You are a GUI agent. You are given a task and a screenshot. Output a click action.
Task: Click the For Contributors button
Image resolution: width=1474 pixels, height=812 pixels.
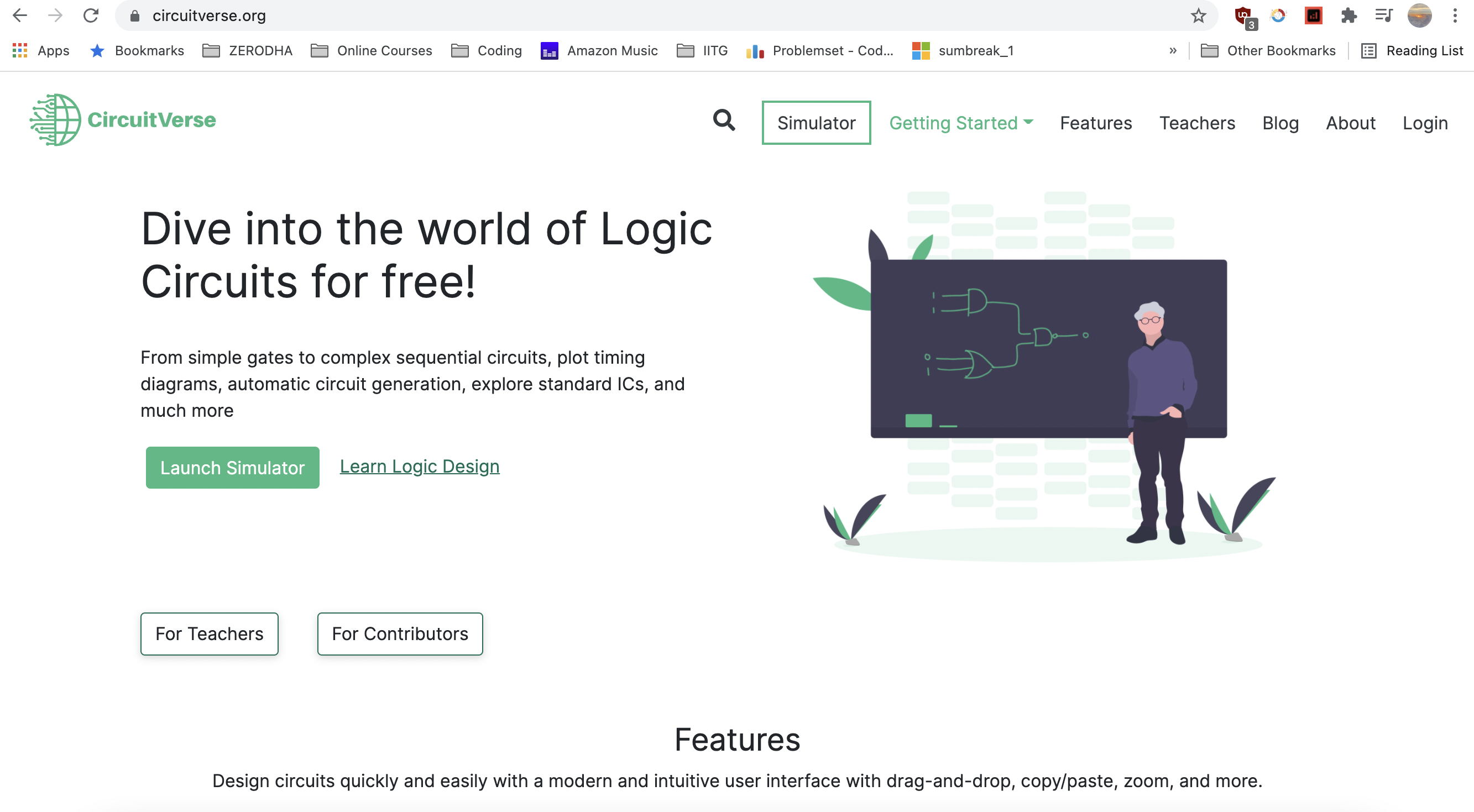click(x=400, y=633)
